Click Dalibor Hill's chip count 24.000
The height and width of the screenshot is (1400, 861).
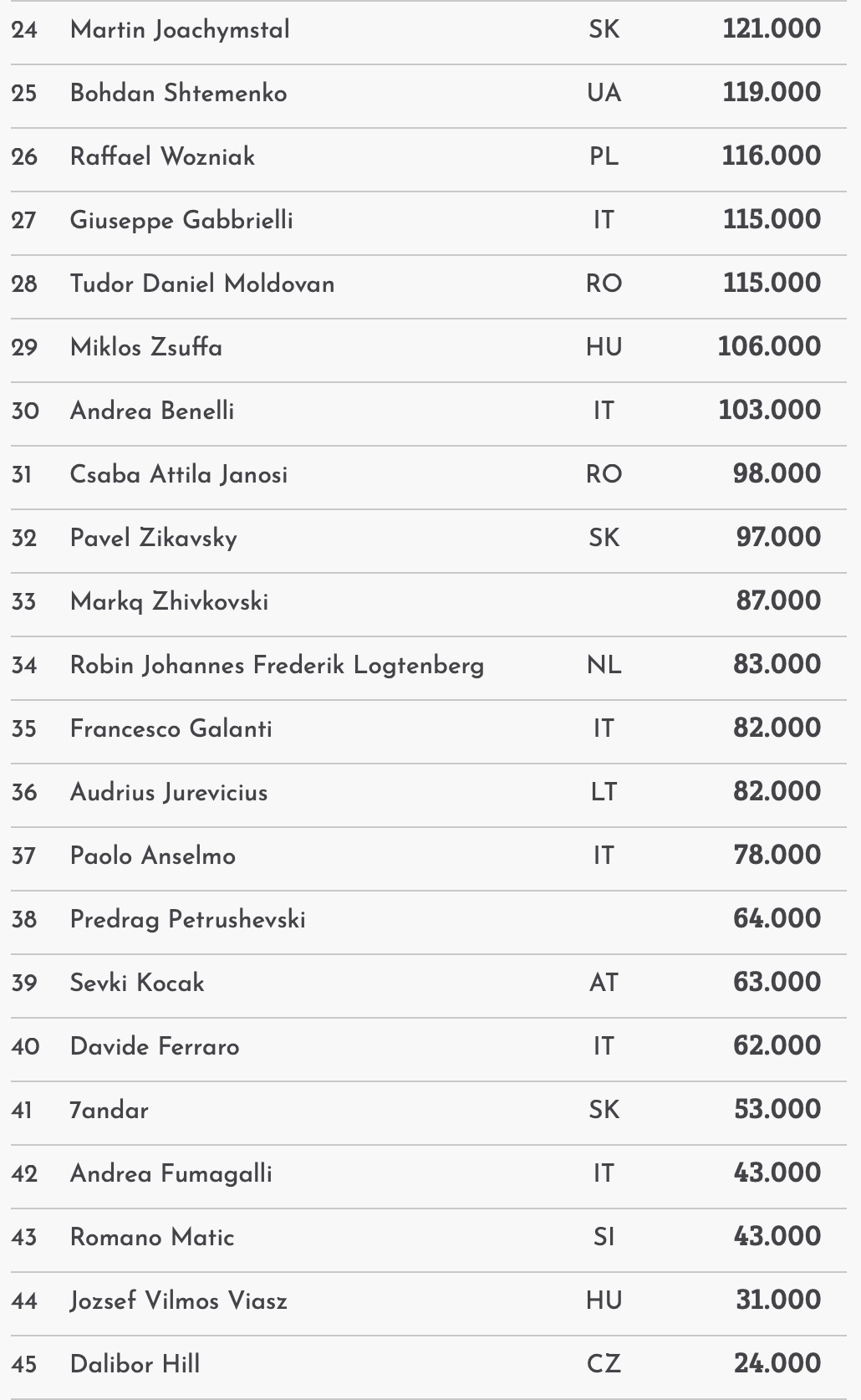[x=777, y=1364]
